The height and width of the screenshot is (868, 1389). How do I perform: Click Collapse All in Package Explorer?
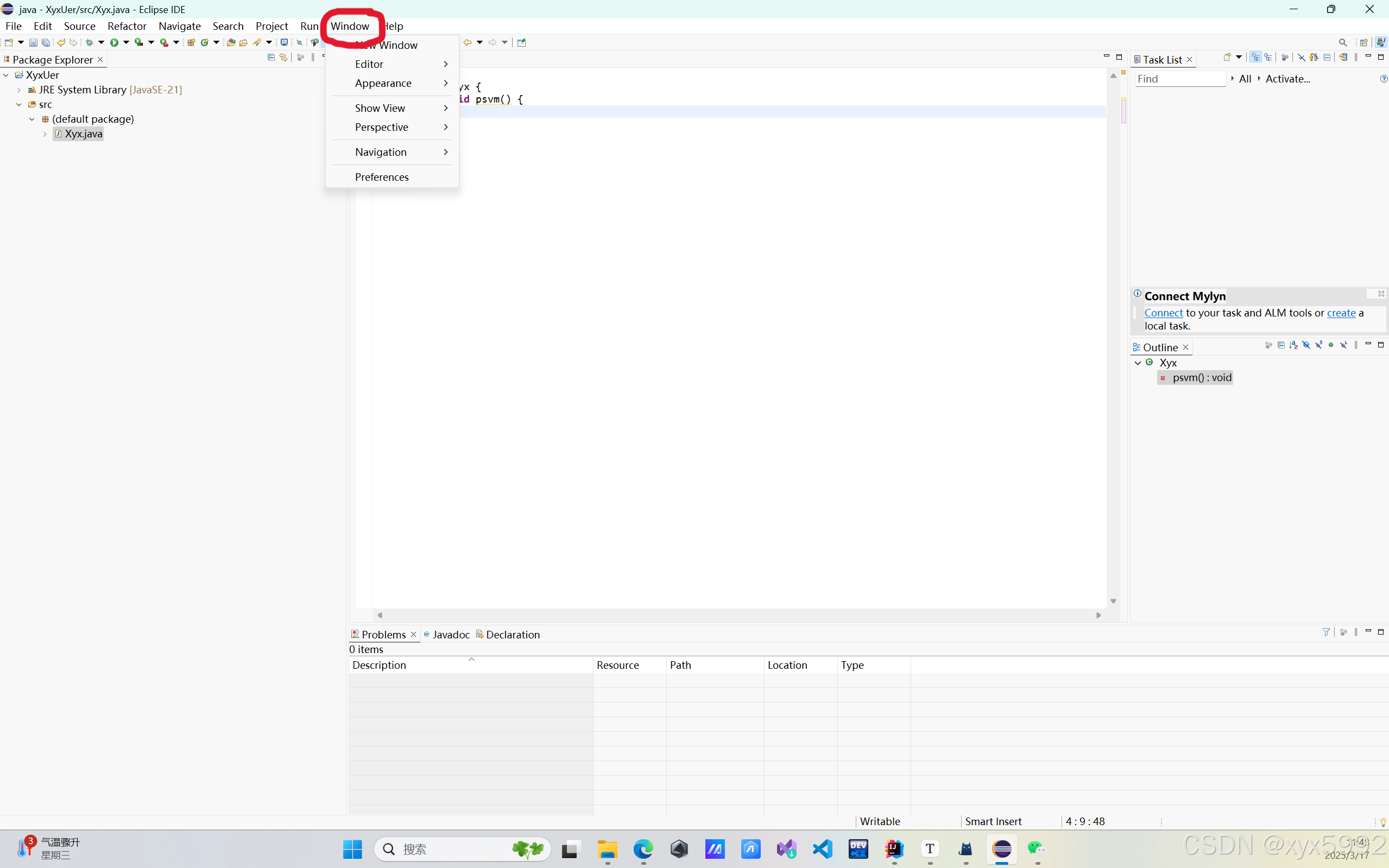tap(271, 58)
